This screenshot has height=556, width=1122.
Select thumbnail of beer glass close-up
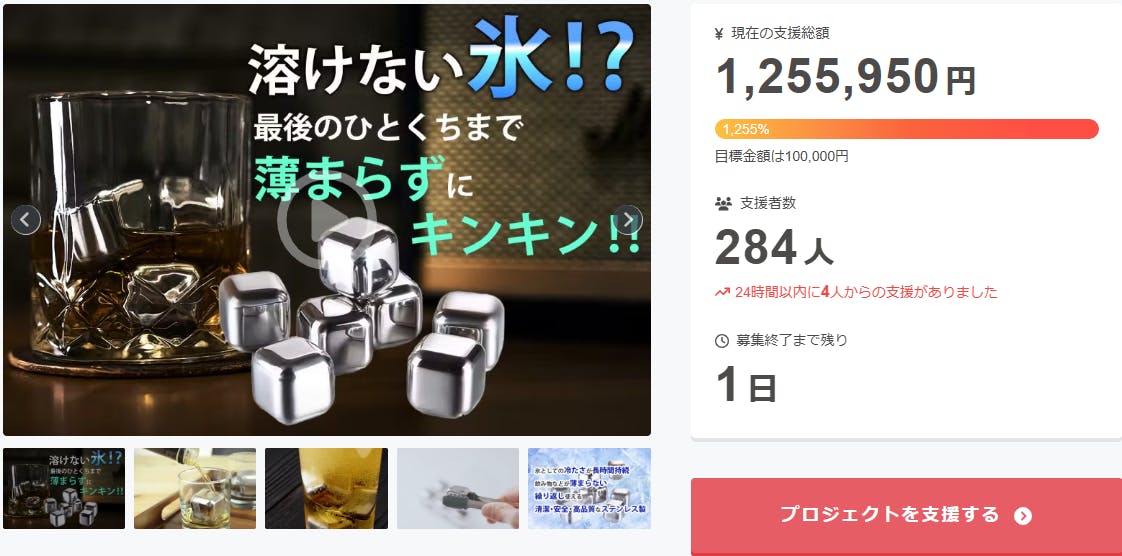coord(326,488)
